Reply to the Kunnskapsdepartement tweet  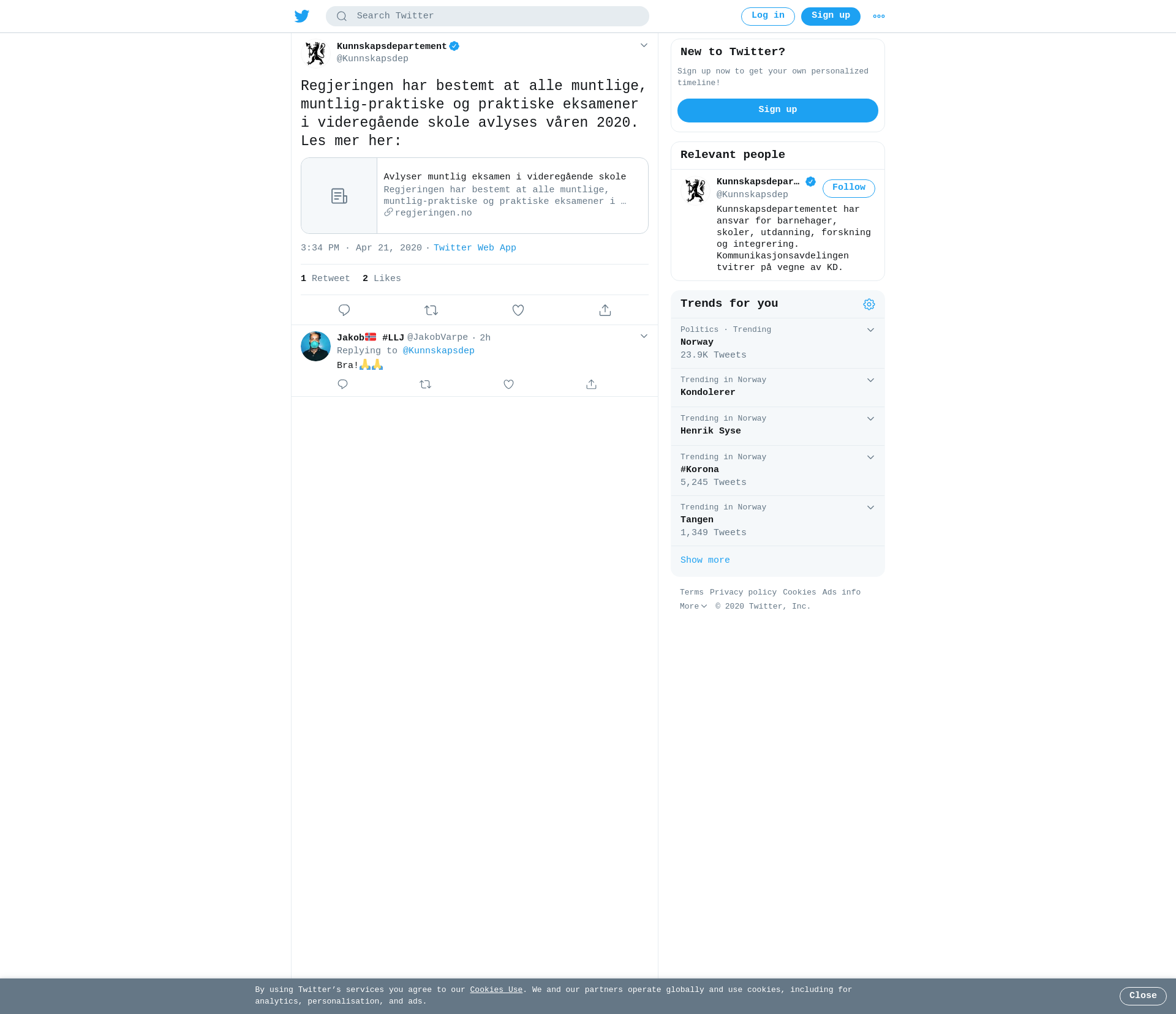click(x=344, y=310)
